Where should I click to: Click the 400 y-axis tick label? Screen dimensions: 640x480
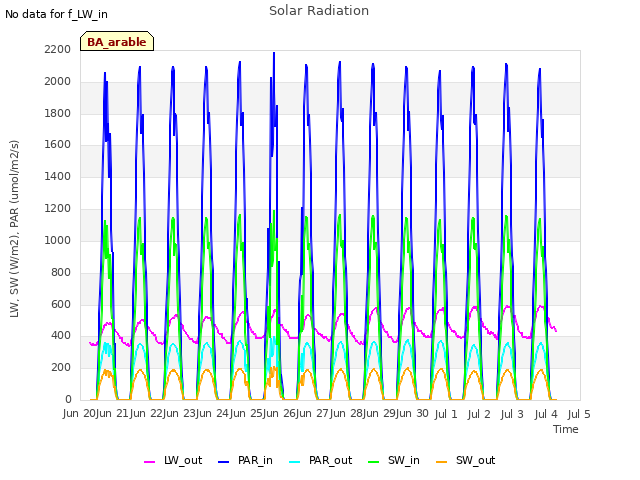pos(61,336)
